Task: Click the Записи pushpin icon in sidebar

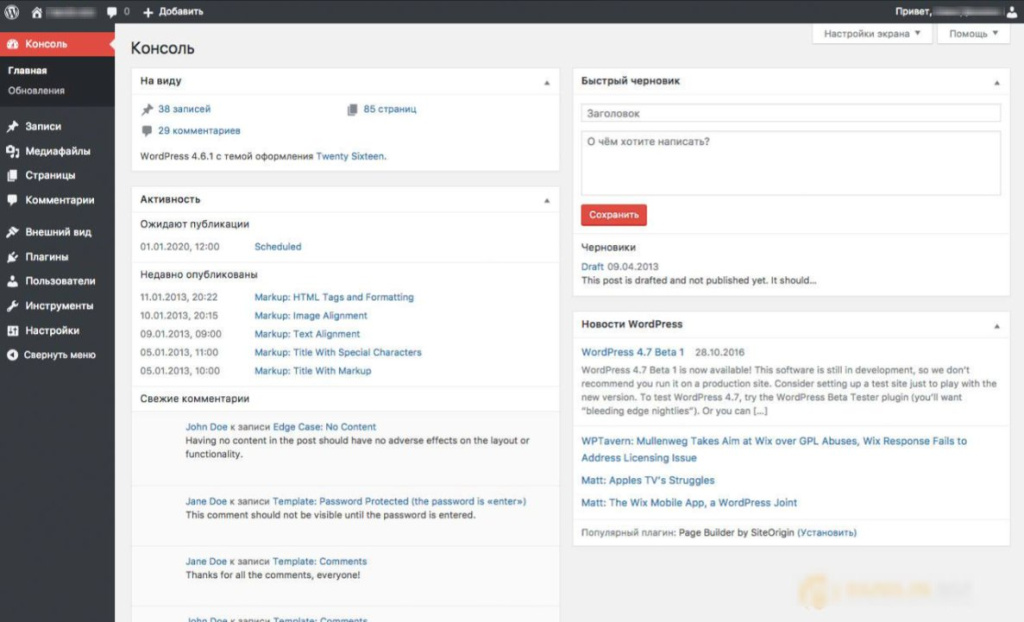Action: [x=12, y=126]
